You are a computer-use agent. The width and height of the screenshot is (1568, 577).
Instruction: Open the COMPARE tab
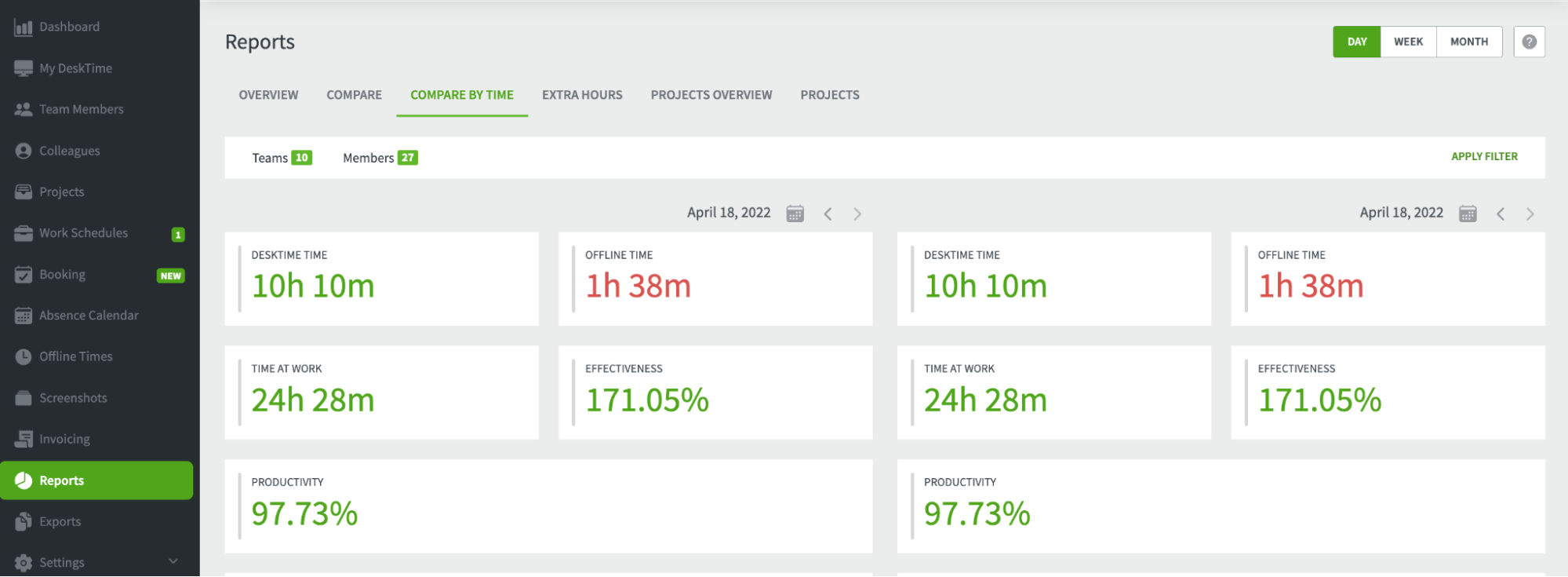(x=354, y=95)
